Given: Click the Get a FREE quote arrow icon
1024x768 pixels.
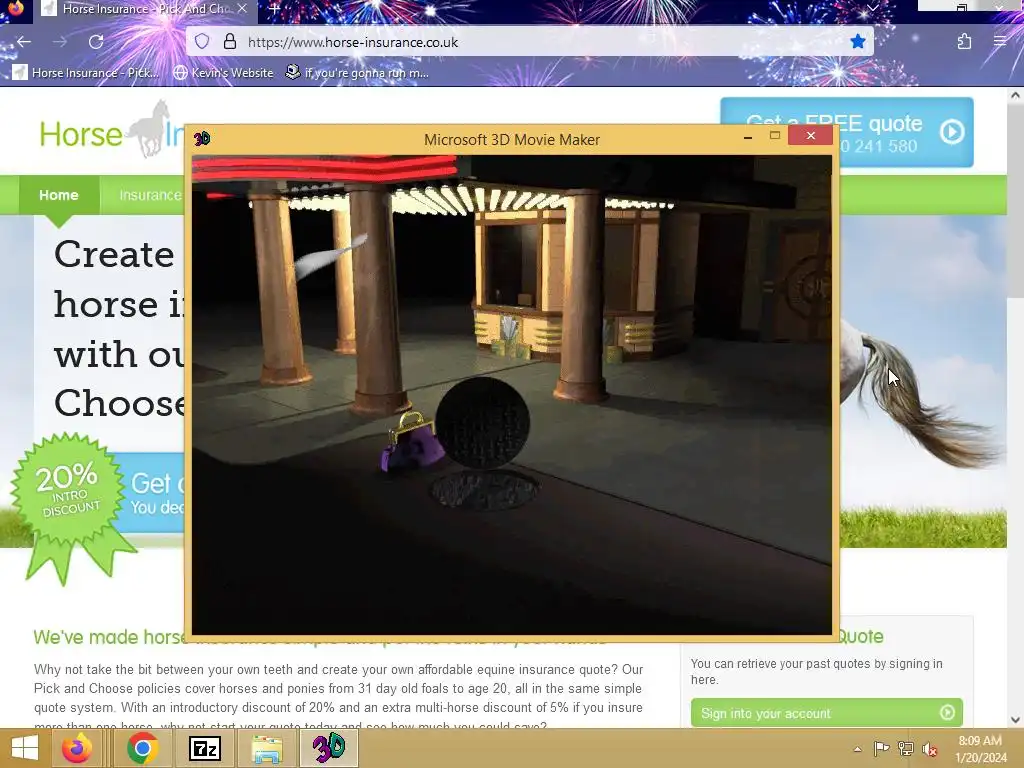Looking at the screenshot, I should [952, 133].
